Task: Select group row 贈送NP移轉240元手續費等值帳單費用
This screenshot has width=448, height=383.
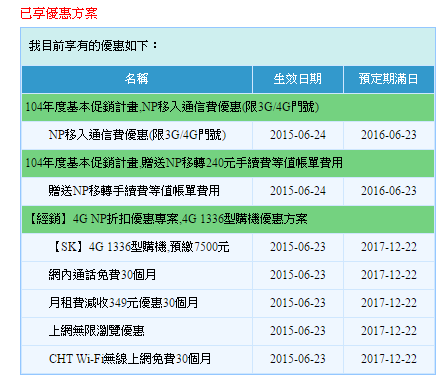Action: tap(228, 163)
